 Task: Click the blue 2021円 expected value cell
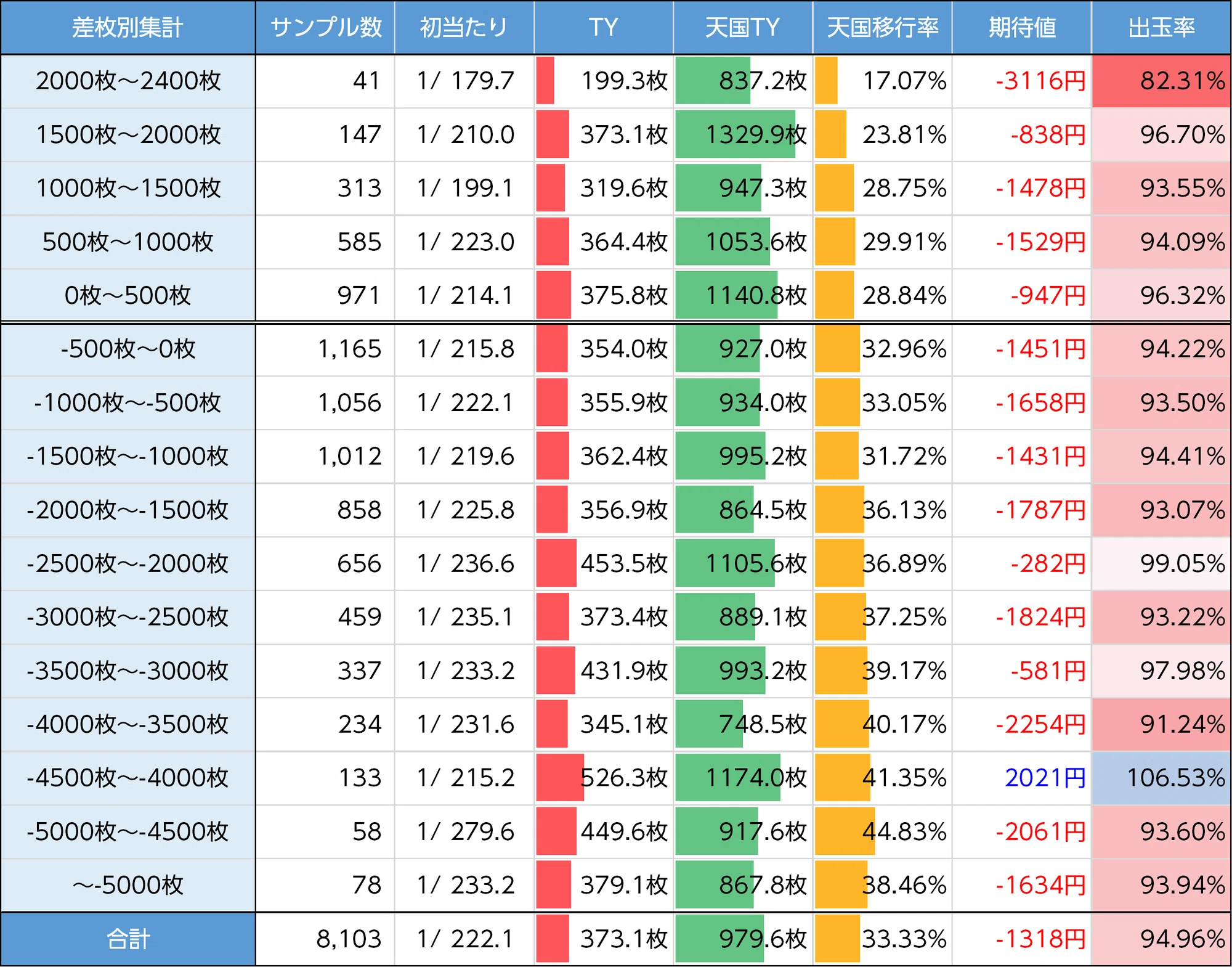click(1021, 778)
